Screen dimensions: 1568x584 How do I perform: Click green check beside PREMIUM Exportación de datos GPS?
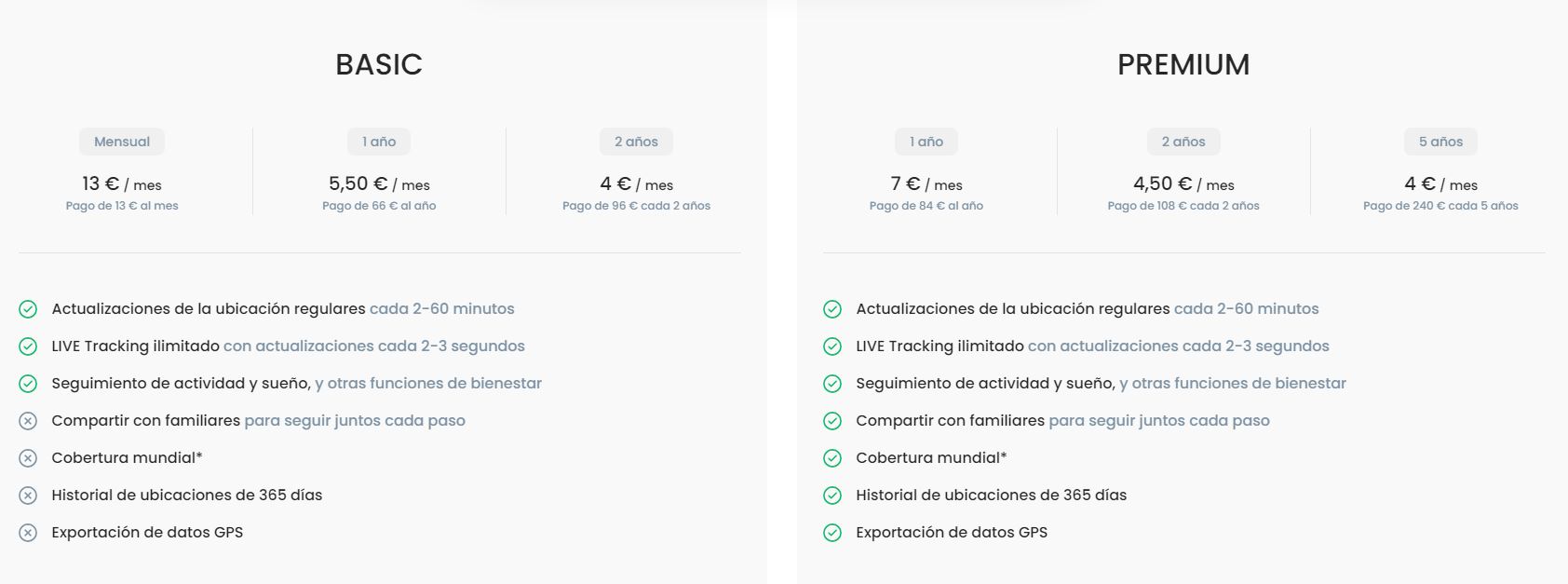(832, 533)
